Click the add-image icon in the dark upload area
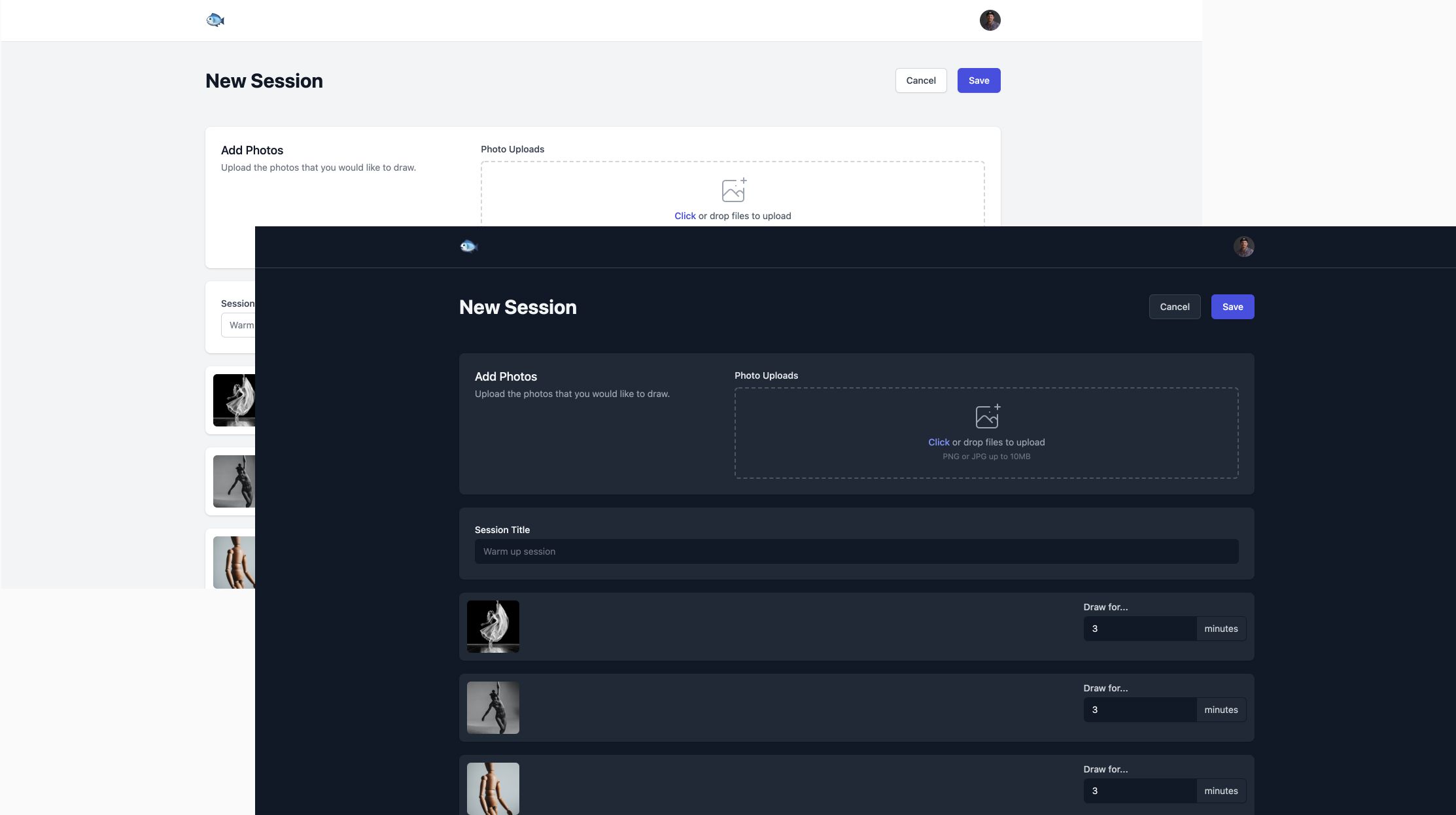1456x815 pixels. pos(987,416)
